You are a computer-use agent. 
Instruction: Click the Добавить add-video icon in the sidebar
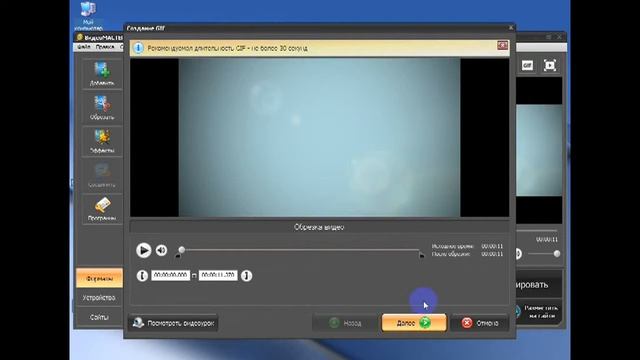pyautogui.click(x=102, y=73)
